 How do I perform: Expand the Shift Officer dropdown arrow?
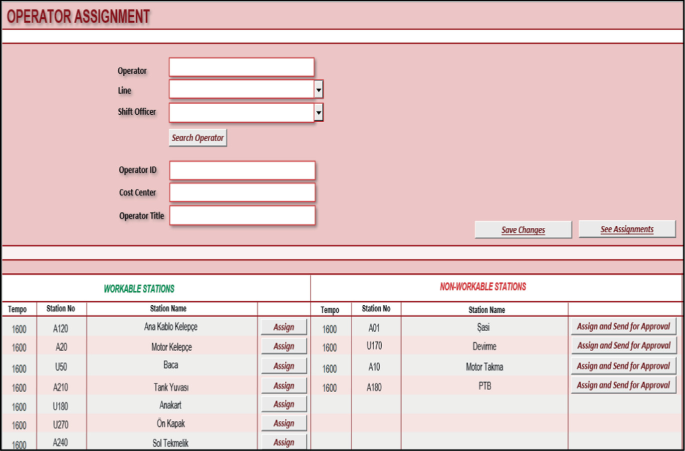coord(318,113)
